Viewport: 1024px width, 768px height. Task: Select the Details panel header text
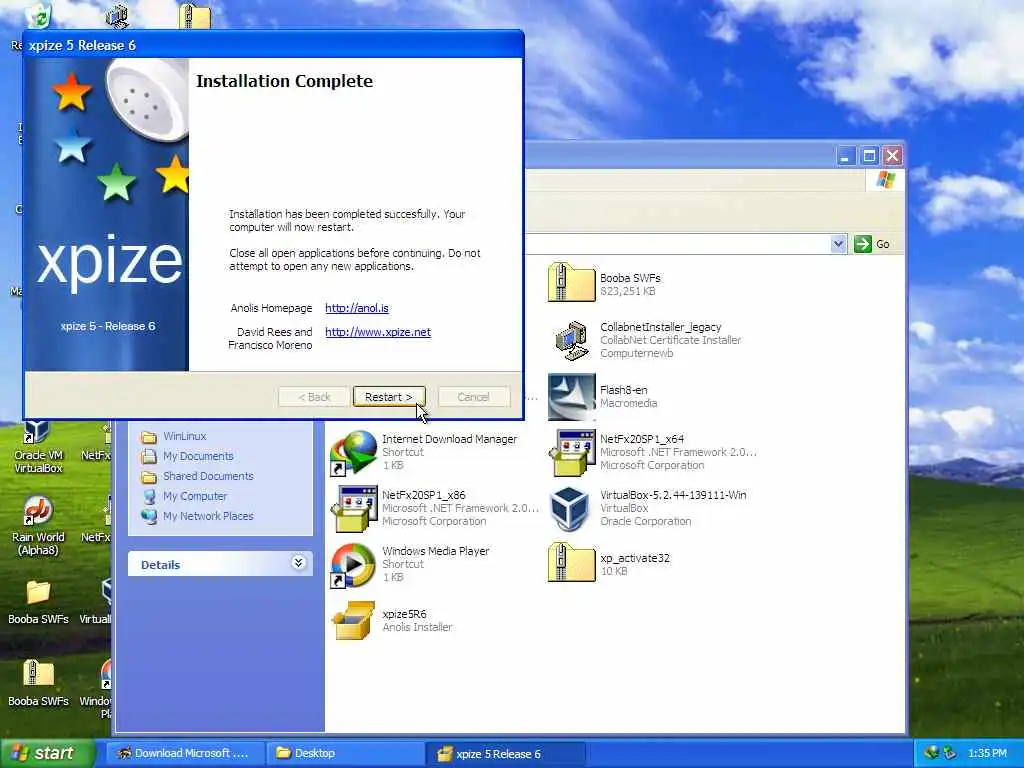pos(160,565)
